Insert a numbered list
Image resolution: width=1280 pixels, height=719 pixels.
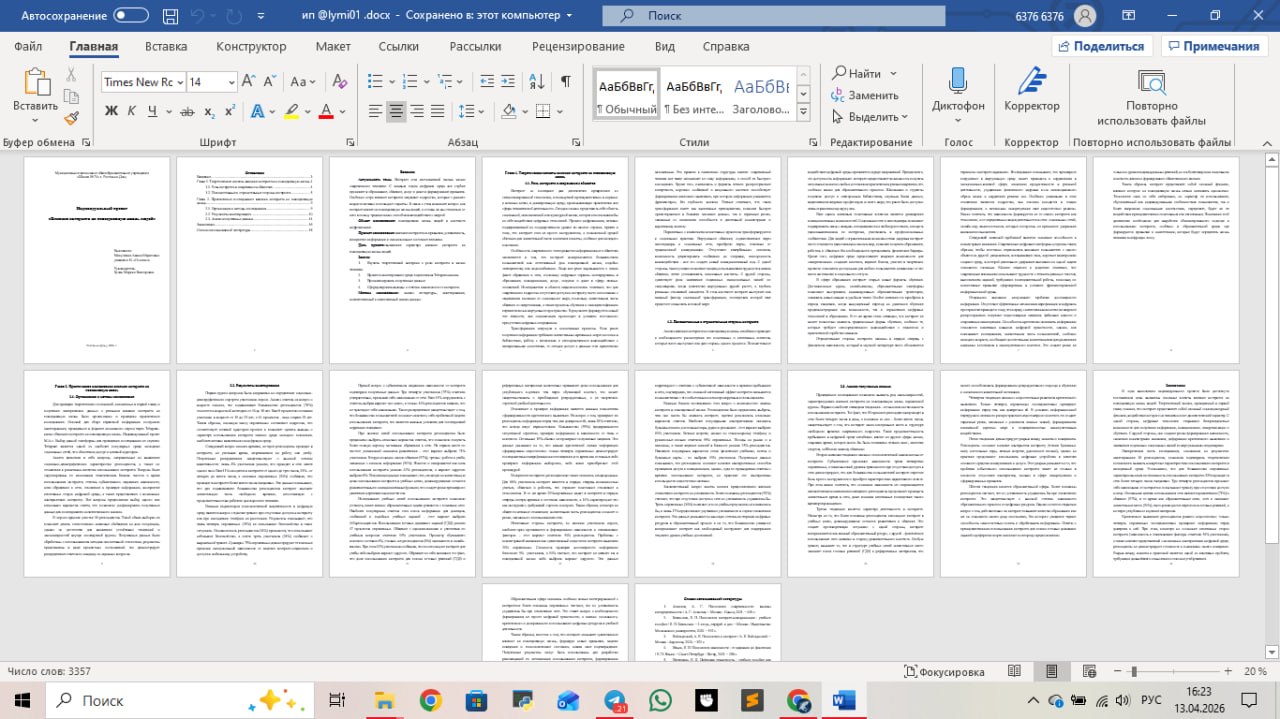point(410,82)
